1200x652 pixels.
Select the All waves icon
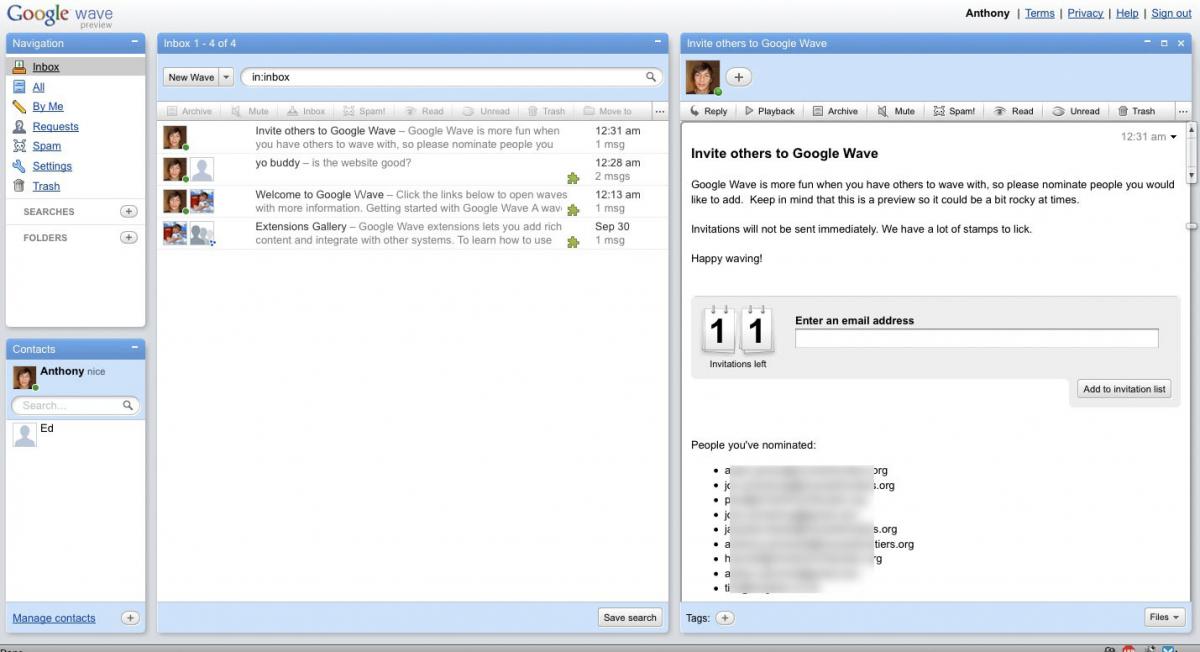point(19,87)
